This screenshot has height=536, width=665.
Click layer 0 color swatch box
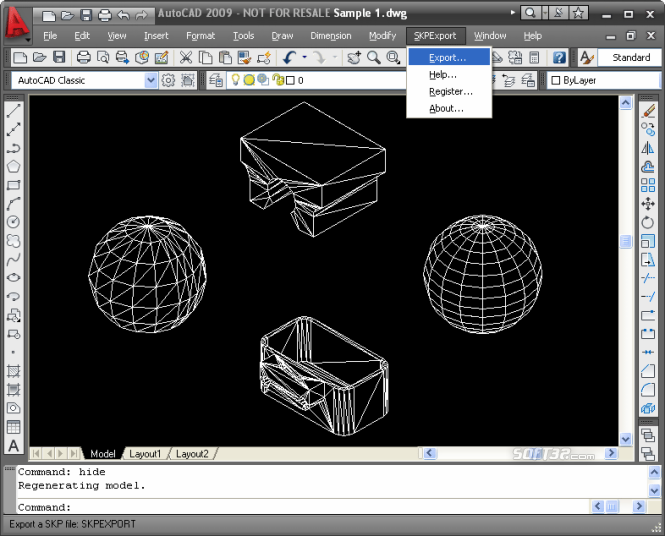pyautogui.click(x=290, y=80)
